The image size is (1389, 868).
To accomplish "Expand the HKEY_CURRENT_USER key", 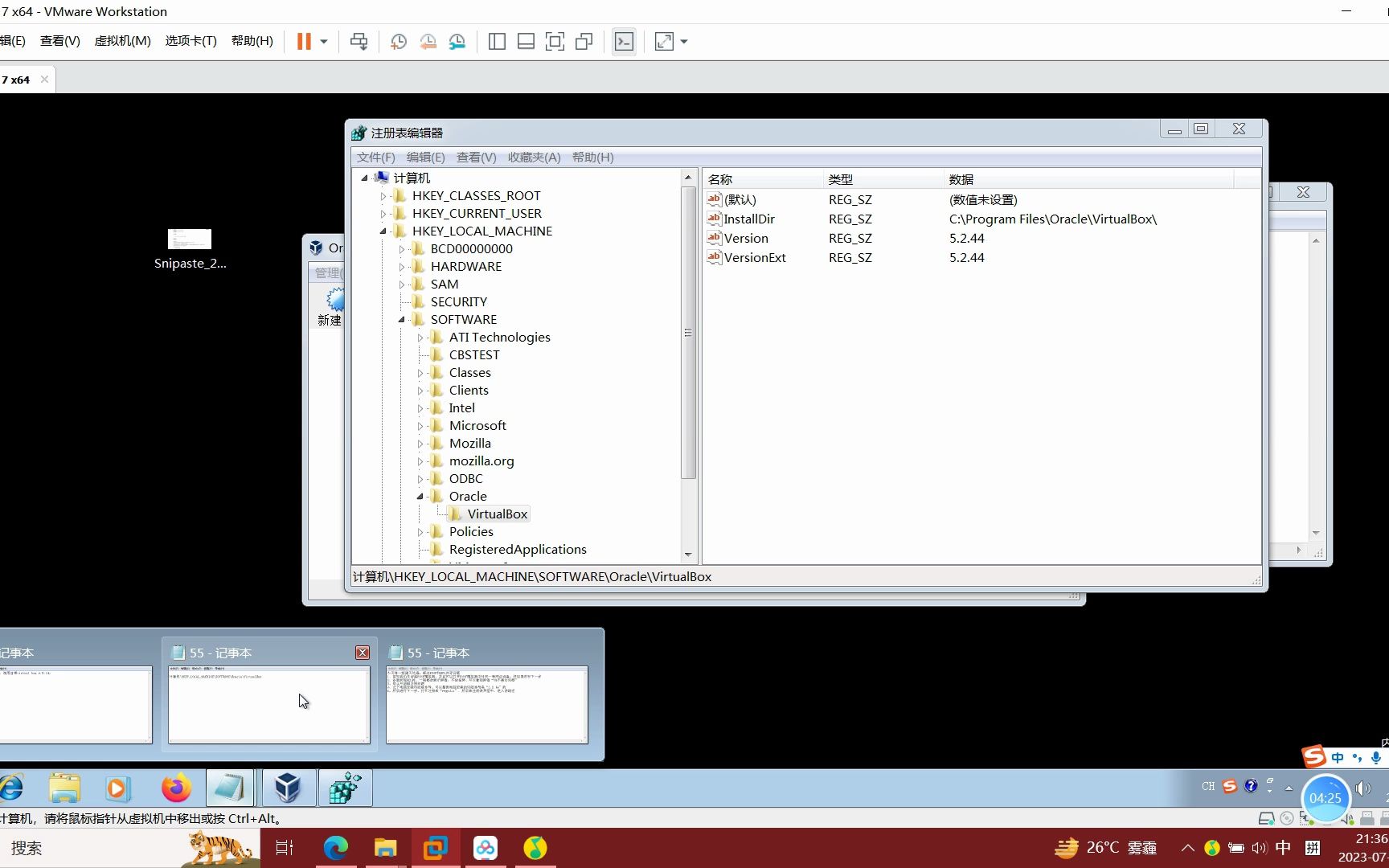I will (383, 214).
